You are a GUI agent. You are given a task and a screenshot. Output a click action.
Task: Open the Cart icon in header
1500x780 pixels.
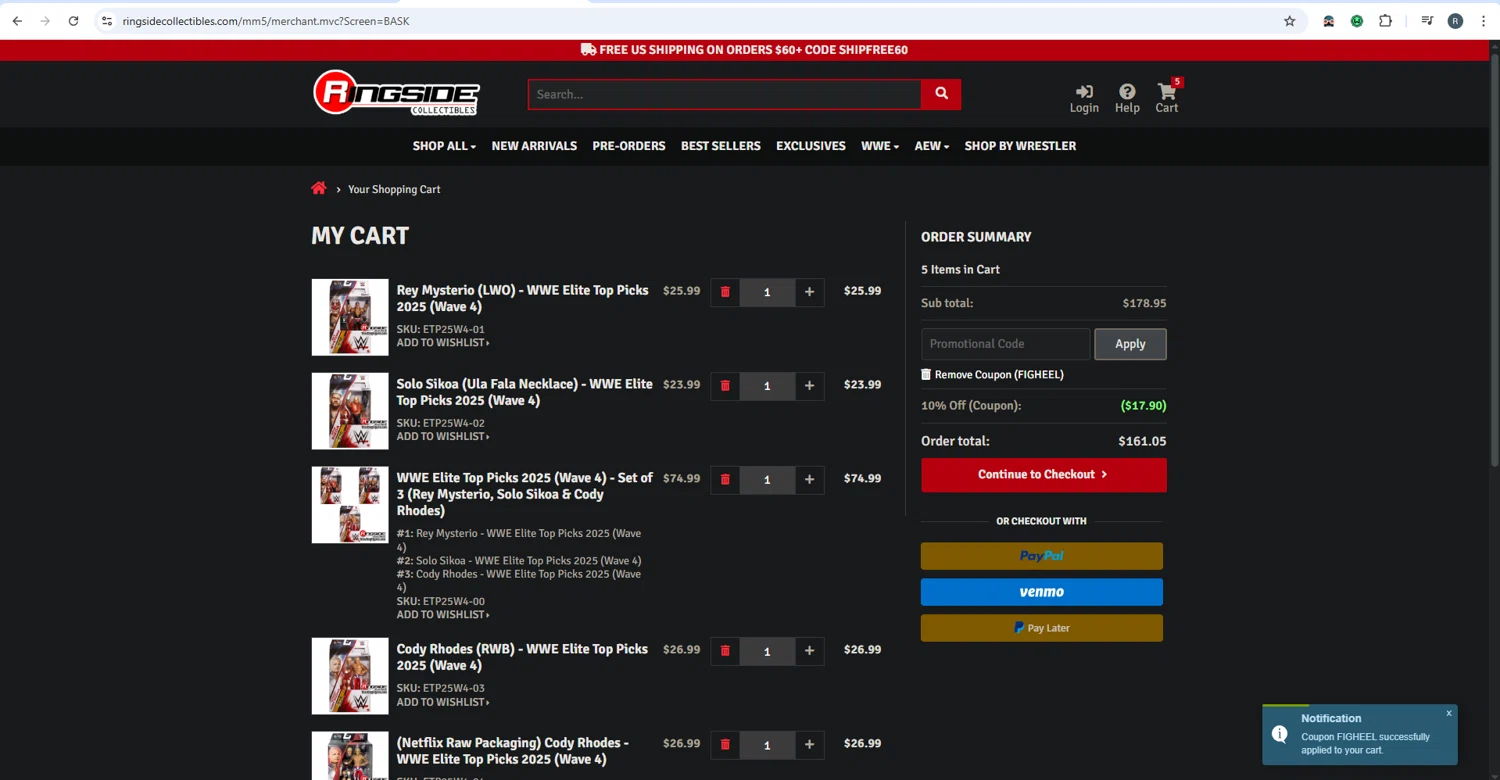pos(1167,98)
